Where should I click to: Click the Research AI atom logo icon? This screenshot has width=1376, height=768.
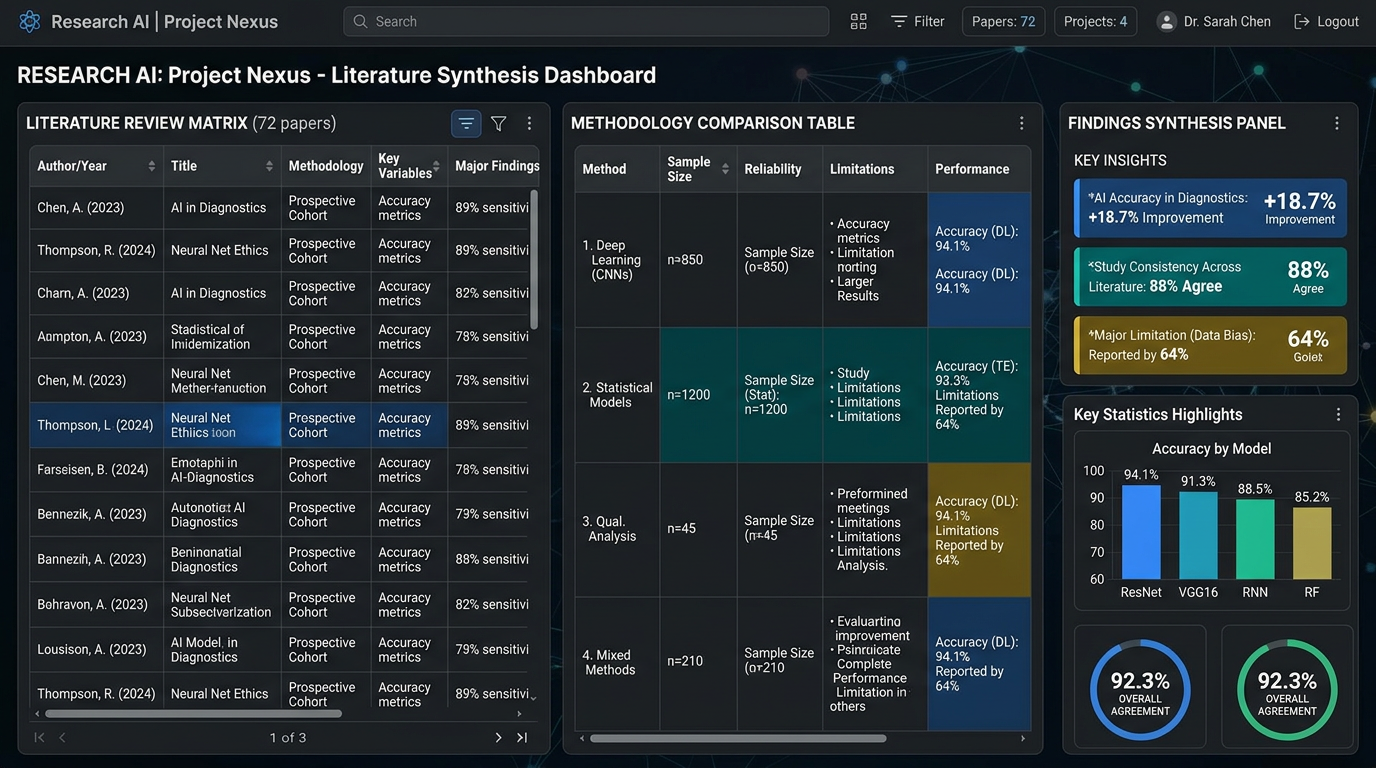(30, 21)
